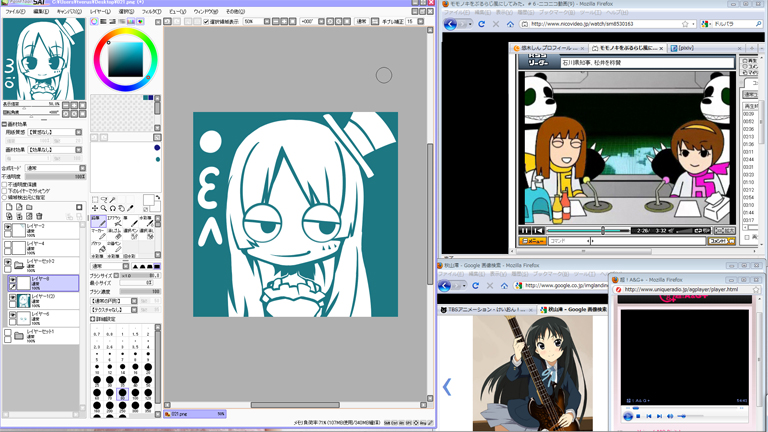Select the 80 brush size preset

coord(122,394)
